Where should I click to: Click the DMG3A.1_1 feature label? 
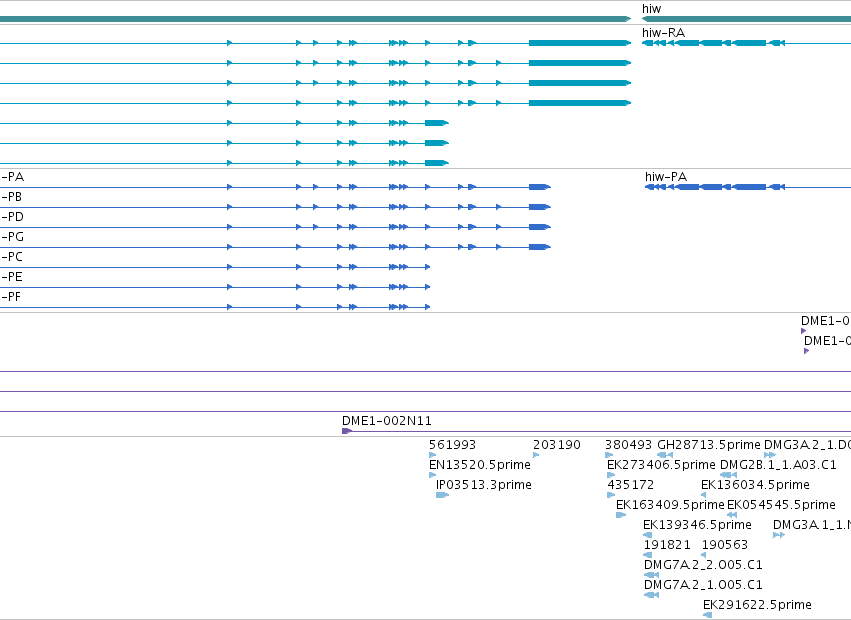811,525
